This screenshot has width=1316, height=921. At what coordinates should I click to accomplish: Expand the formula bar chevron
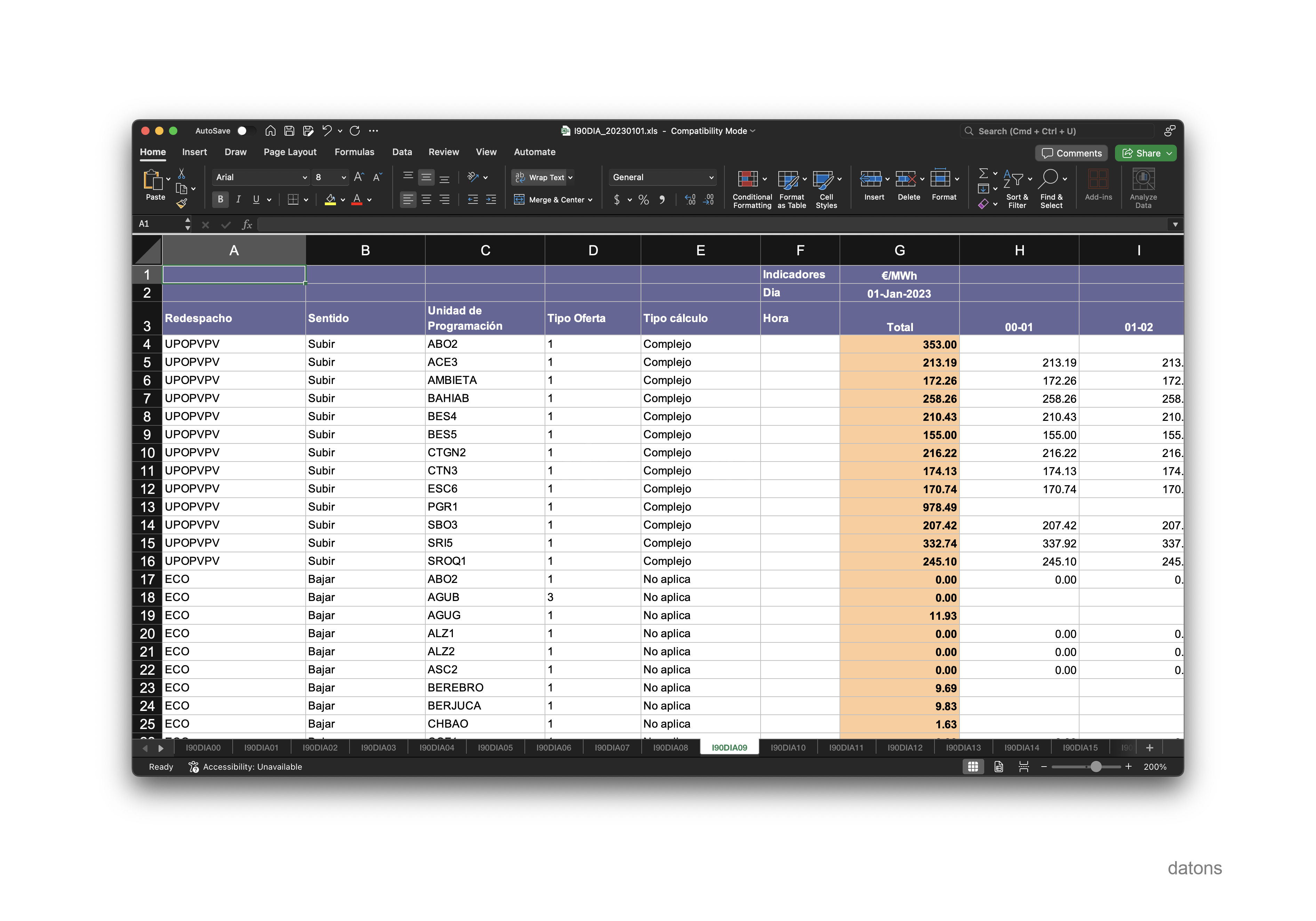[1175, 225]
